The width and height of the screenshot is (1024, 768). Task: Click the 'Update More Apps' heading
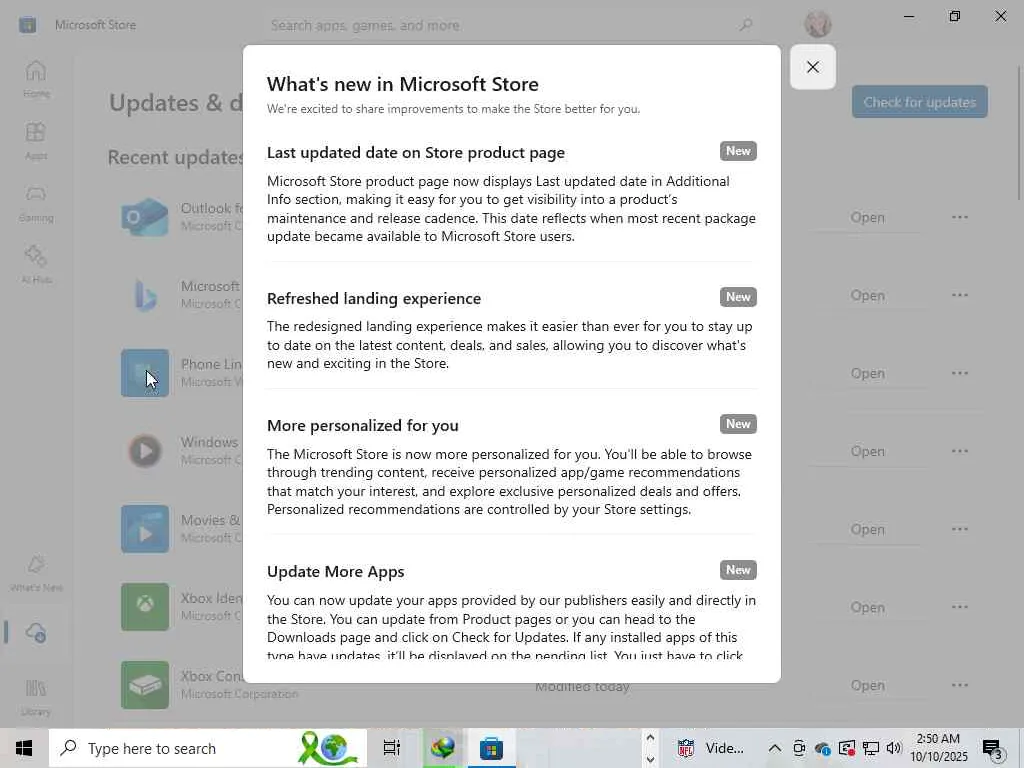[x=336, y=571]
